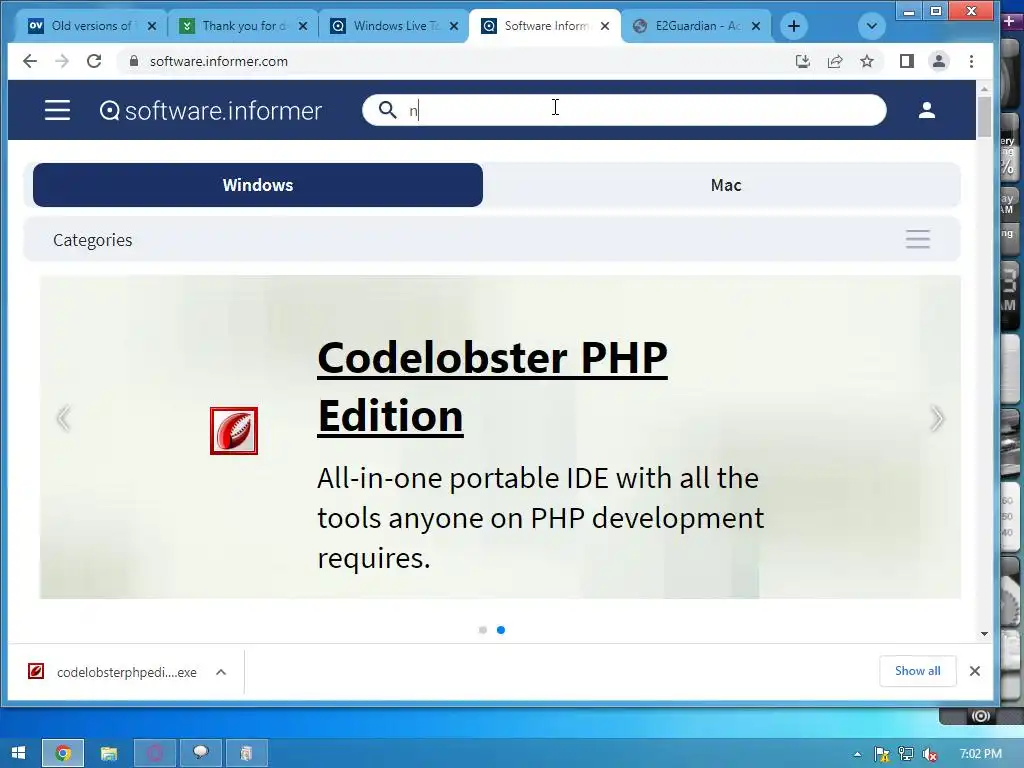Open the Windows Start button
Image resolution: width=1024 pixels, height=768 pixels.
pyautogui.click(x=18, y=753)
